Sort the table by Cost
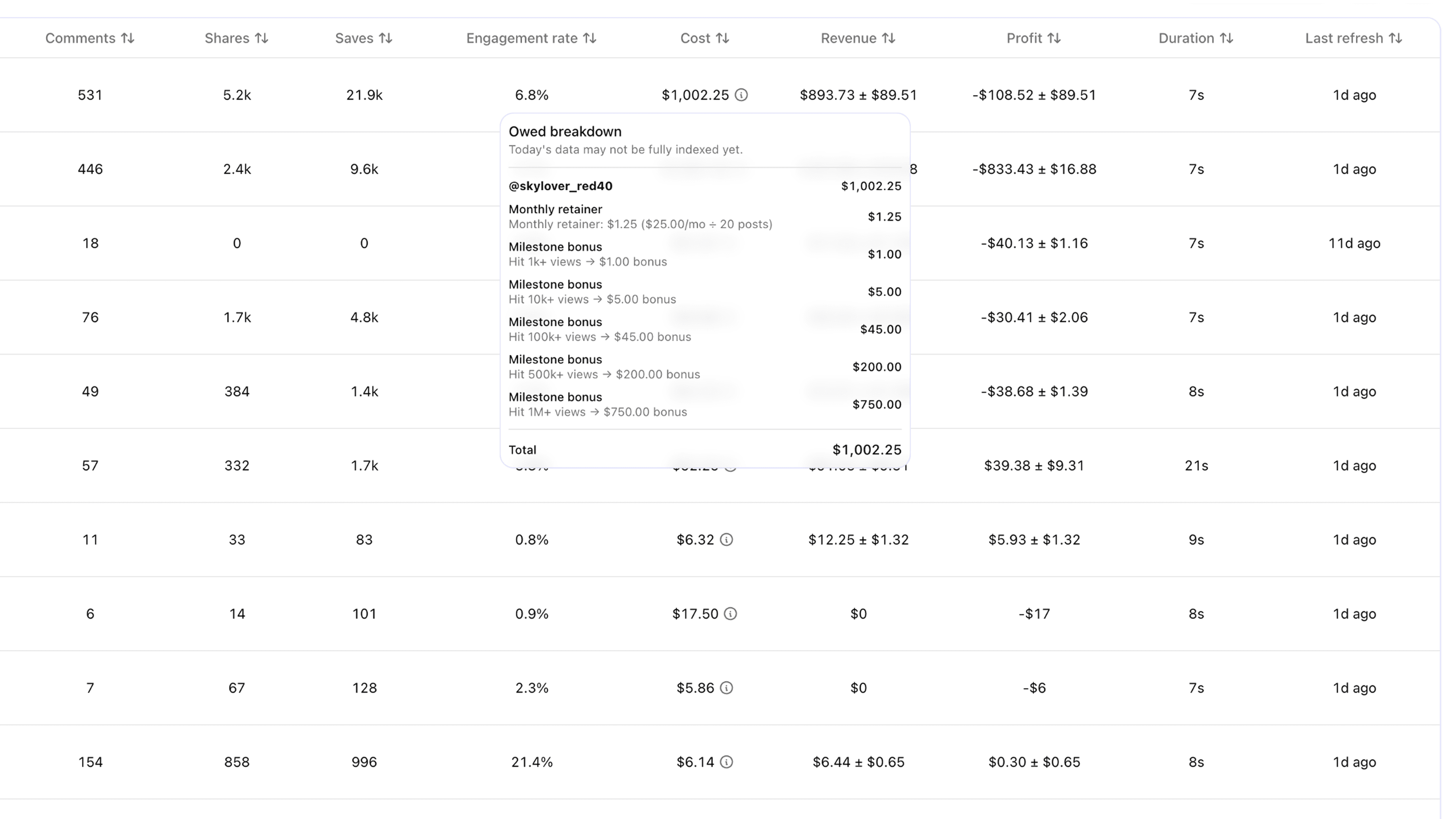Screen dimensions: 1456x819 pos(723,38)
